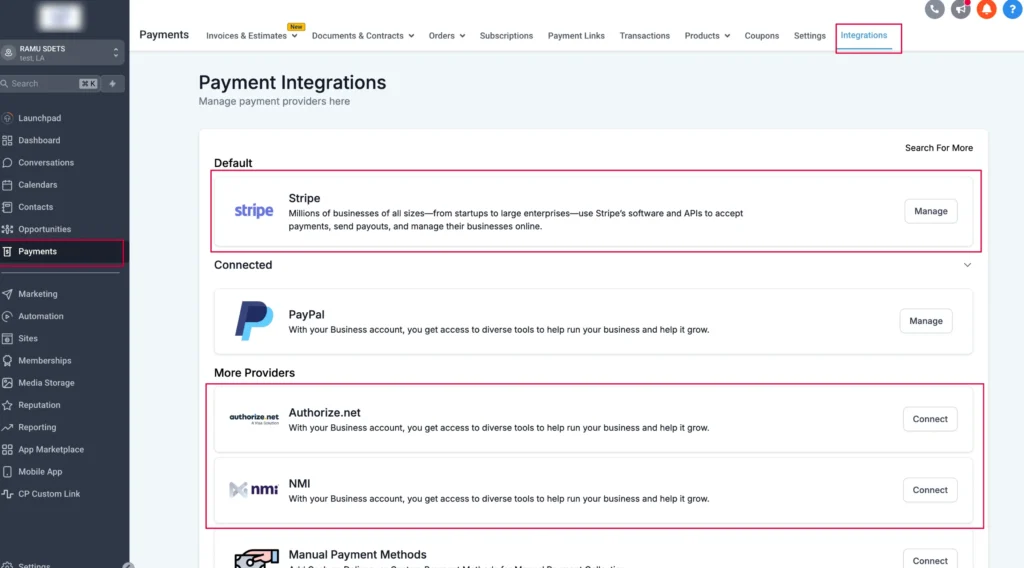The height and width of the screenshot is (568, 1024).
Task: Go to the Subscriptions tab
Action: tap(506, 36)
